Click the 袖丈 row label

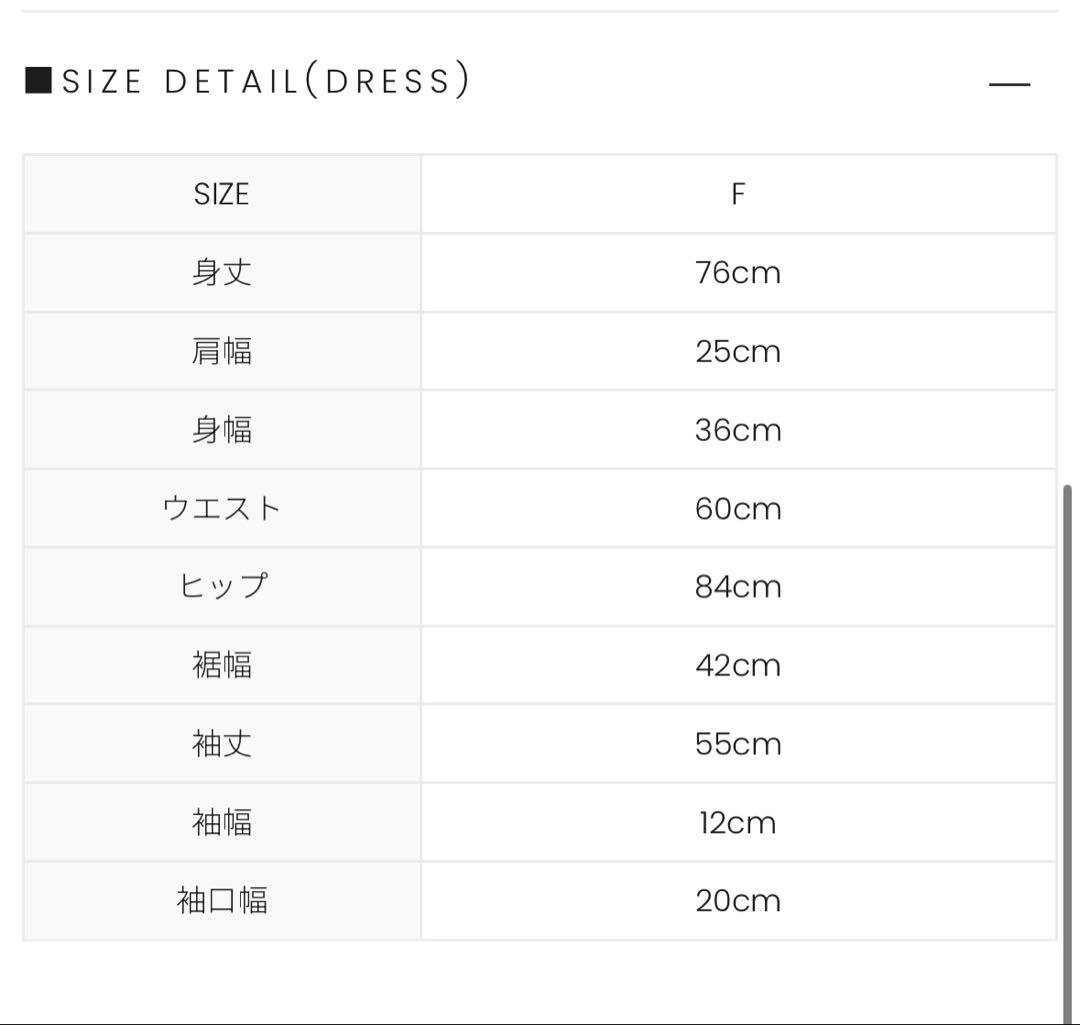coord(222,743)
